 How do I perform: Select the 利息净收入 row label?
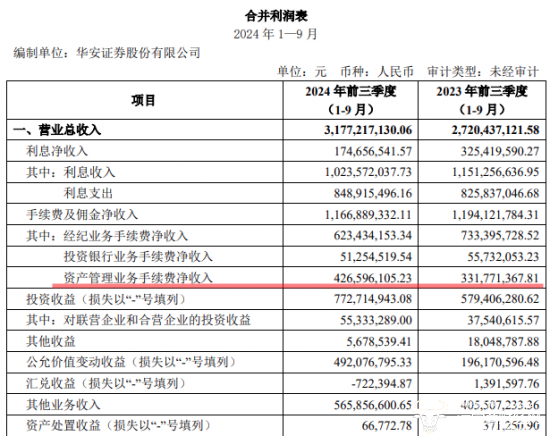(x=57, y=151)
